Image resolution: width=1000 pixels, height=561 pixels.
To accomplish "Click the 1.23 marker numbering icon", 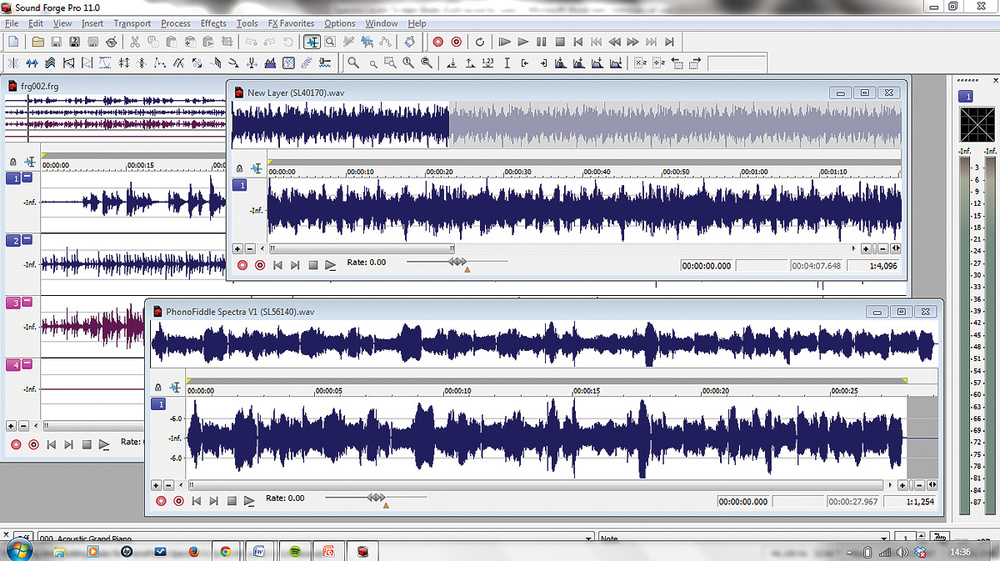I will click(x=488, y=63).
